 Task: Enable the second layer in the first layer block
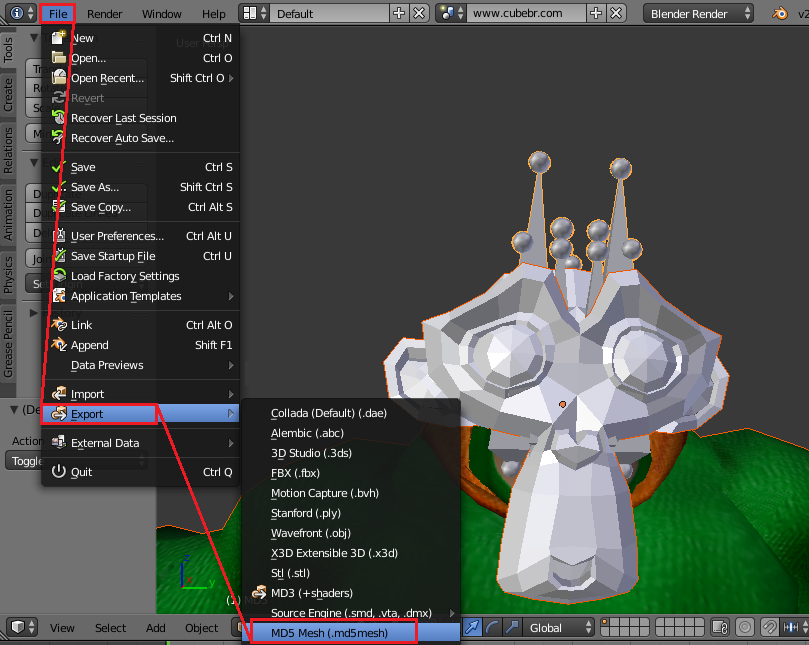pyautogui.click(x=616, y=623)
